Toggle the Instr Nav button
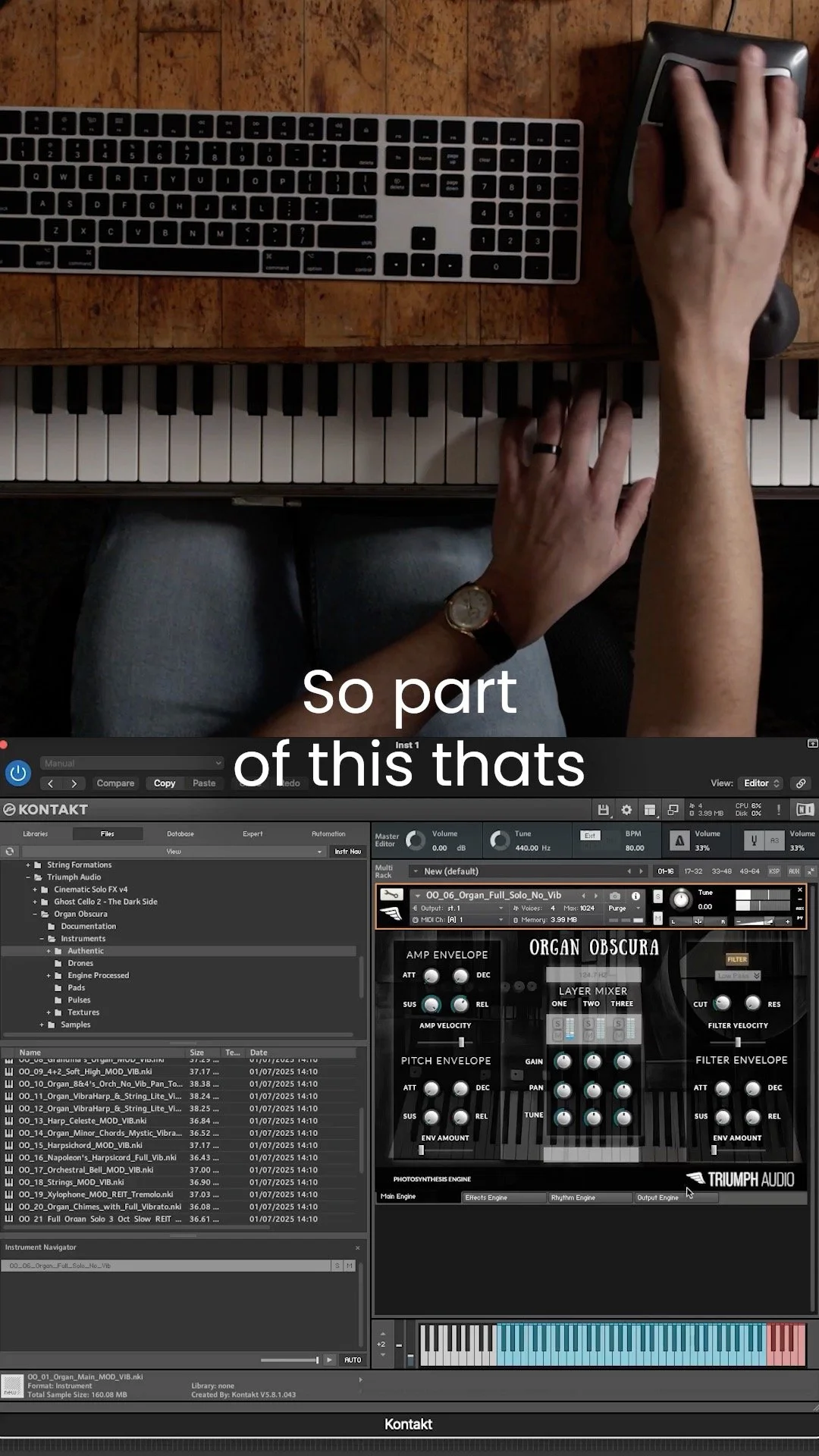Viewport: 819px width, 1456px height. (348, 852)
